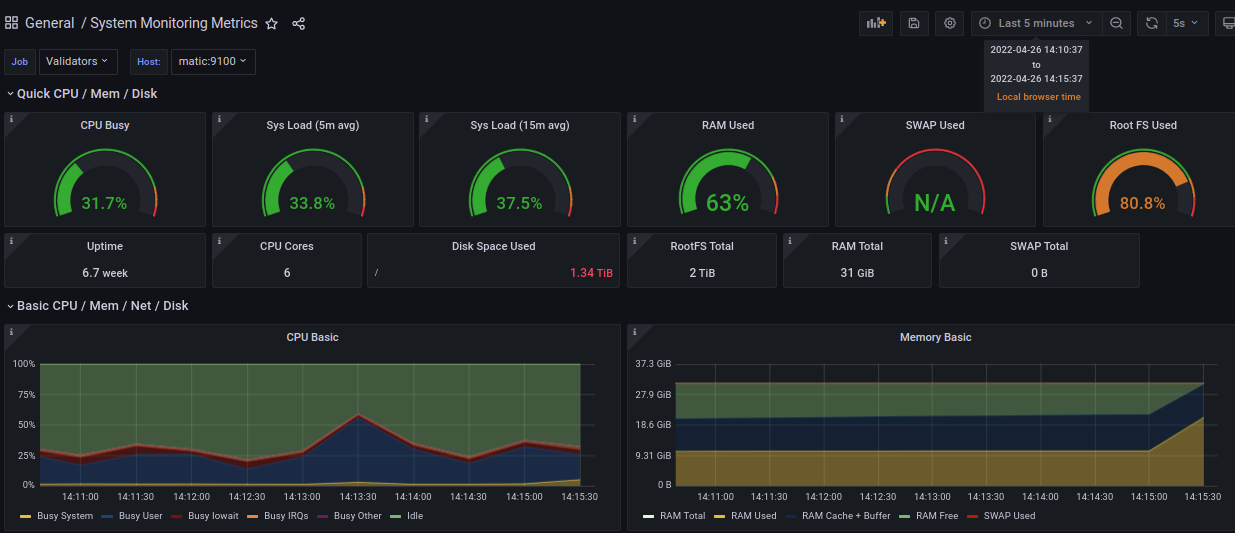Open the CPU Basic panel title menu
This screenshot has height=533, width=1235.
tap(312, 337)
